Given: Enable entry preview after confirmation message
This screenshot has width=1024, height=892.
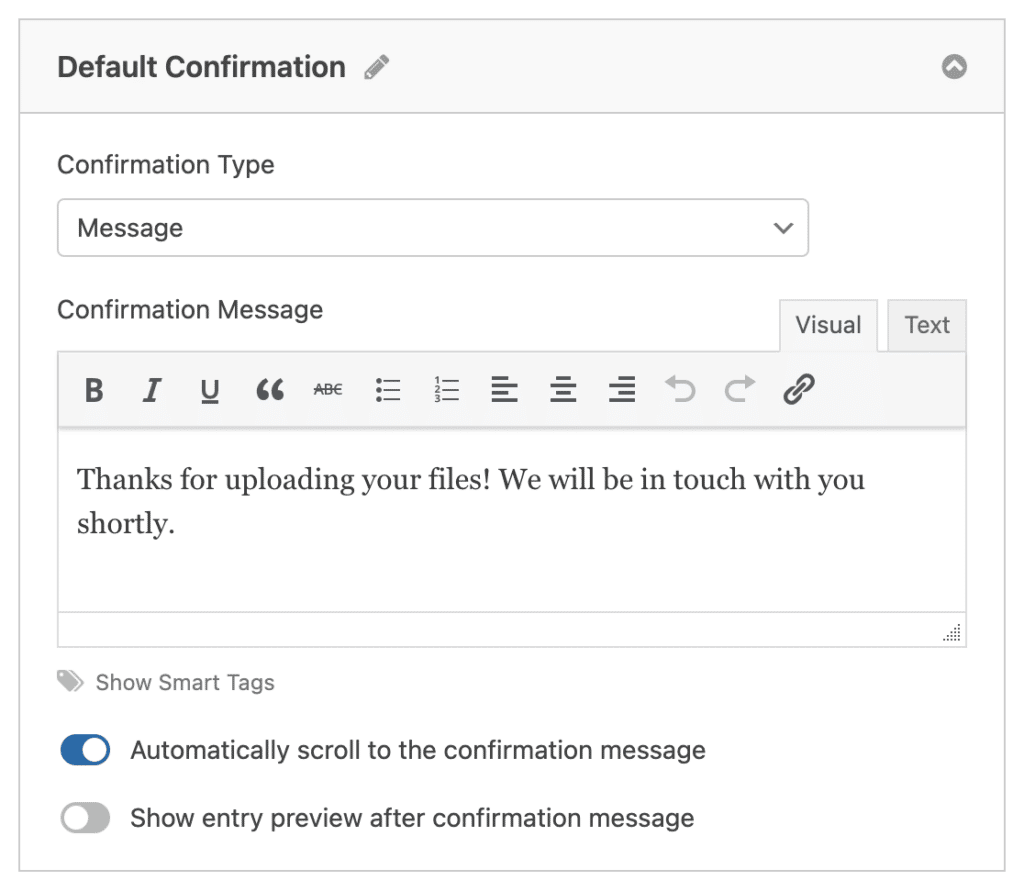Looking at the screenshot, I should (x=84, y=817).
